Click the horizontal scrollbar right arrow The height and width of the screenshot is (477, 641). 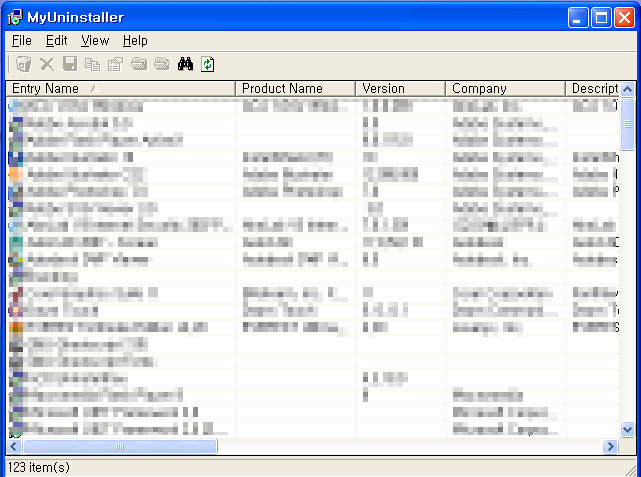point(610,446)
